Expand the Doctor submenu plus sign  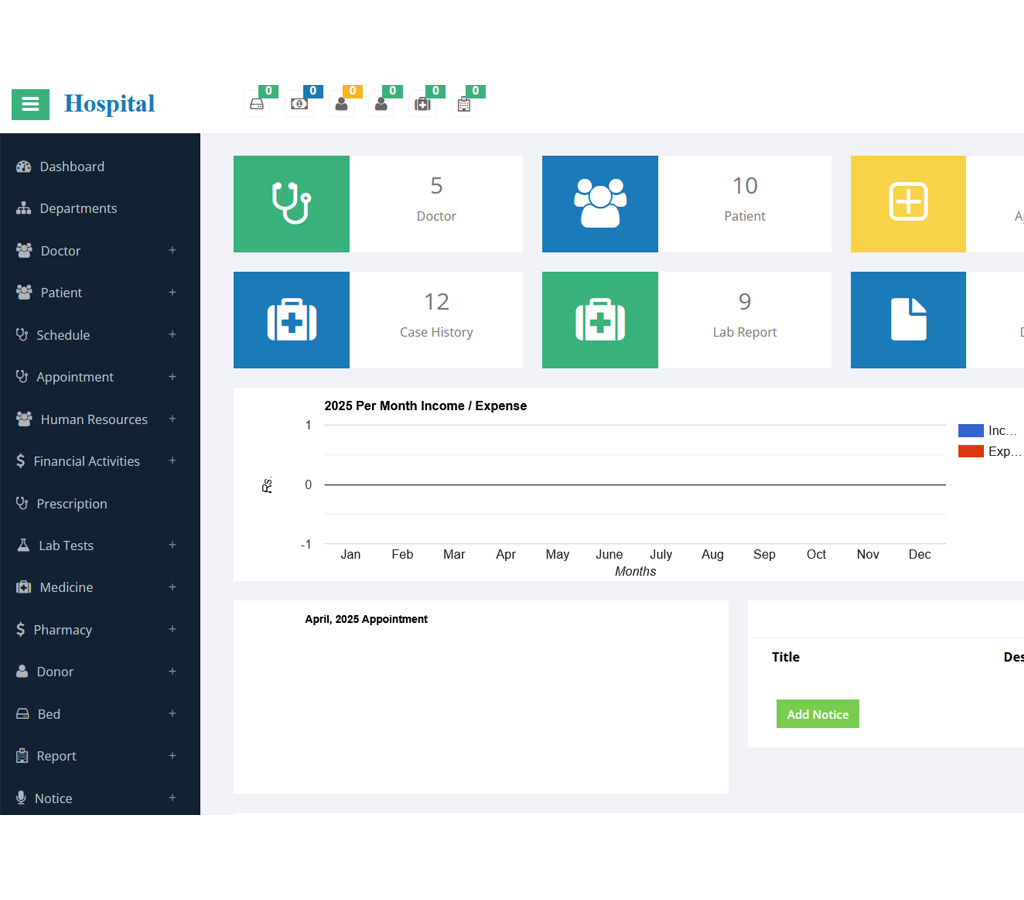pos(172,250)
